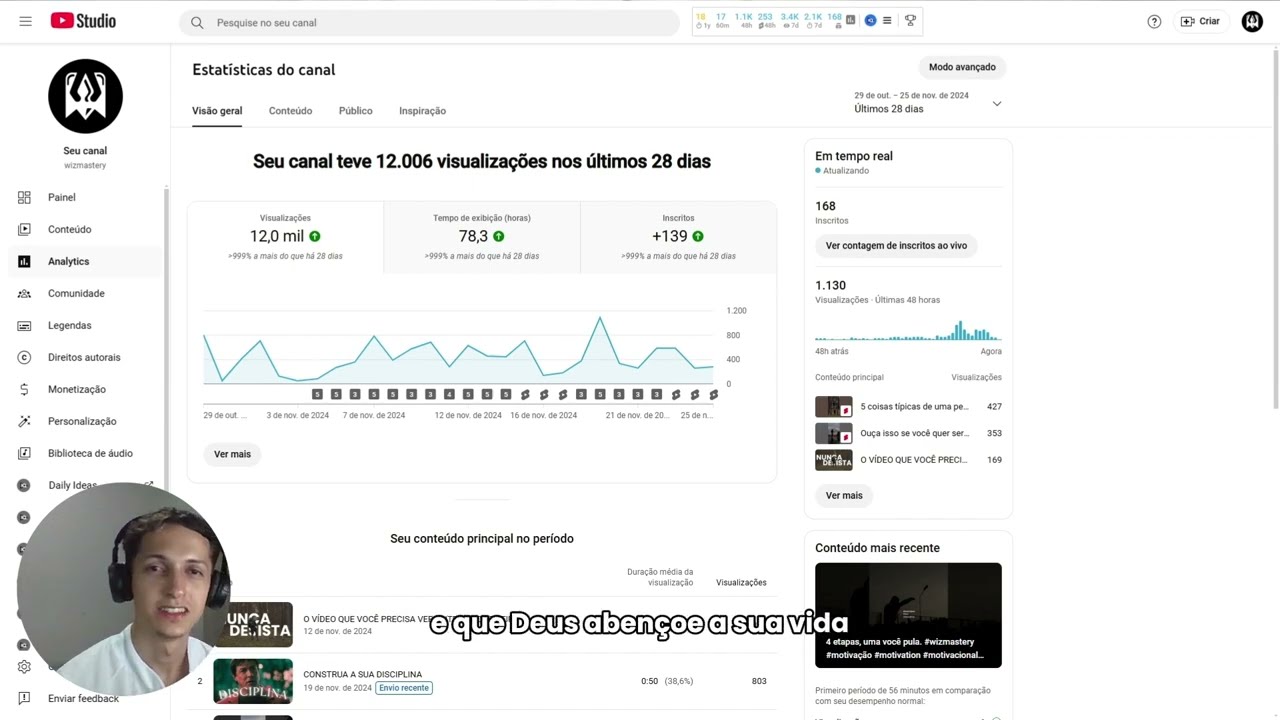Image resolution: width=1280 pixels, height=720 pixels.
Task: Select the Visualizações metric card
Action: 285,237
